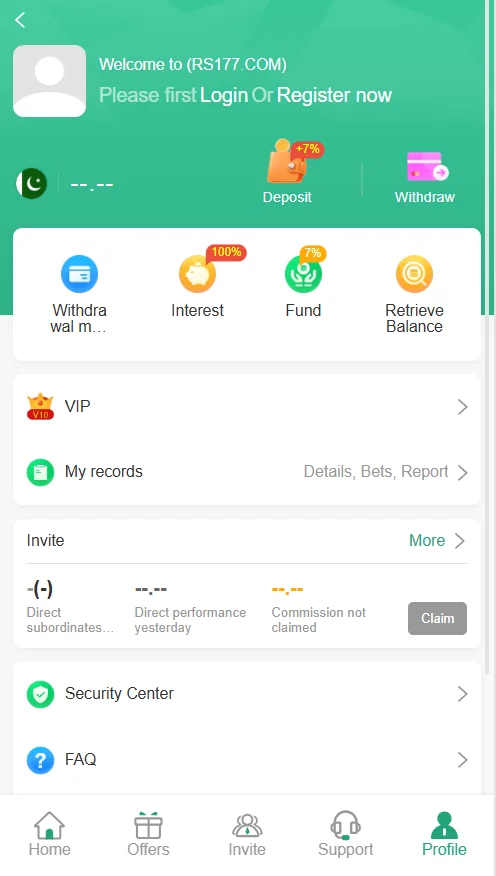The image size is (496, 876).
Task: Open the Fund icon
Action: 303,274
